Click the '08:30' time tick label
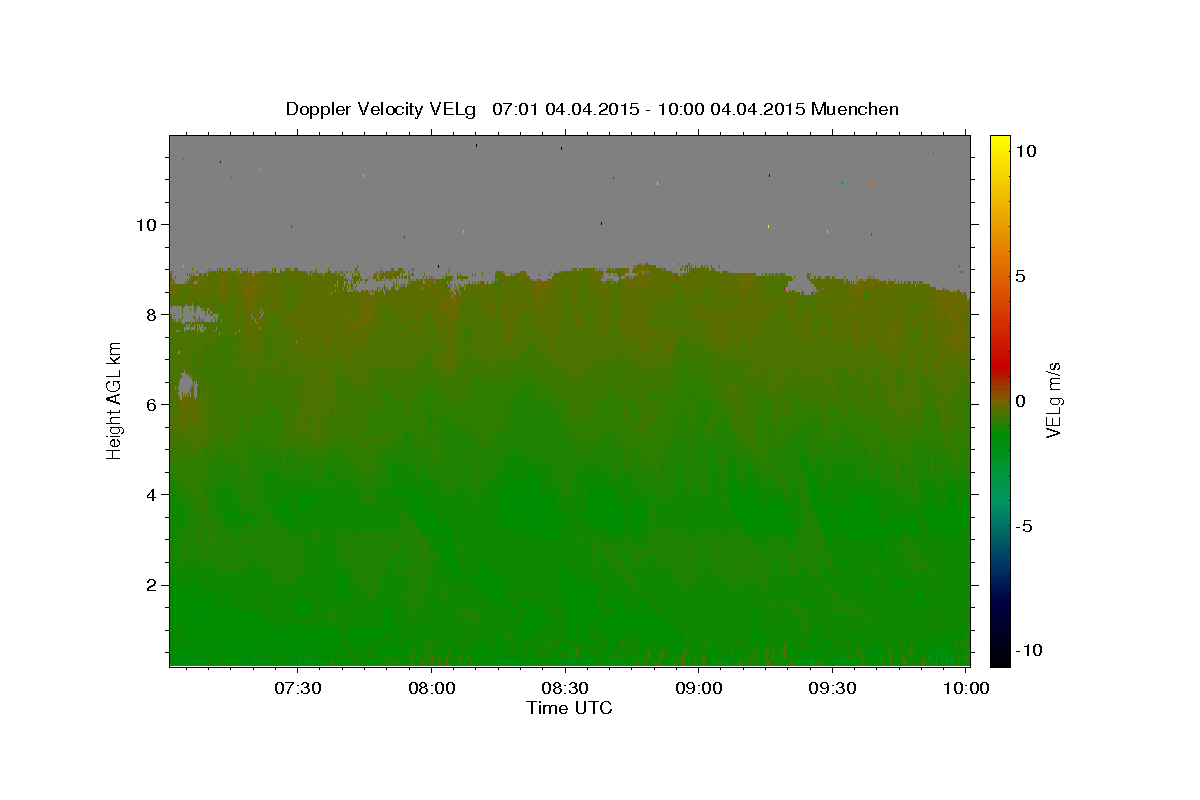This screenshot has width=1200, height=800. (x=565, y=688)
